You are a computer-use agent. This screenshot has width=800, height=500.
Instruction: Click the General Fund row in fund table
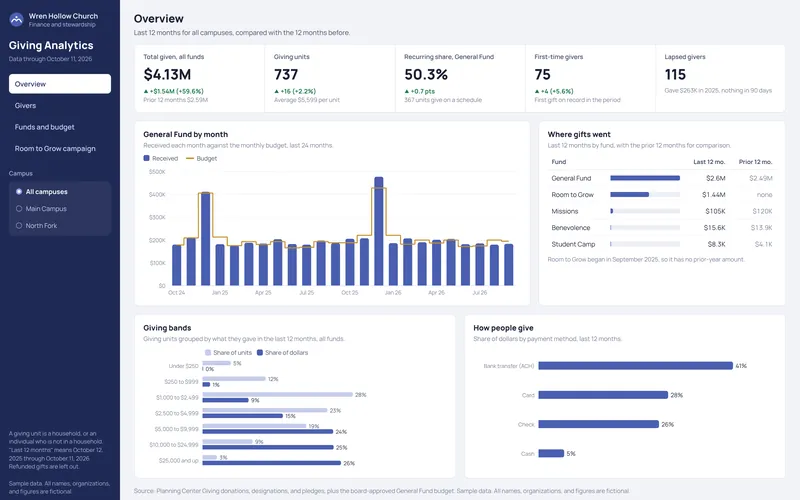[662, 178]
